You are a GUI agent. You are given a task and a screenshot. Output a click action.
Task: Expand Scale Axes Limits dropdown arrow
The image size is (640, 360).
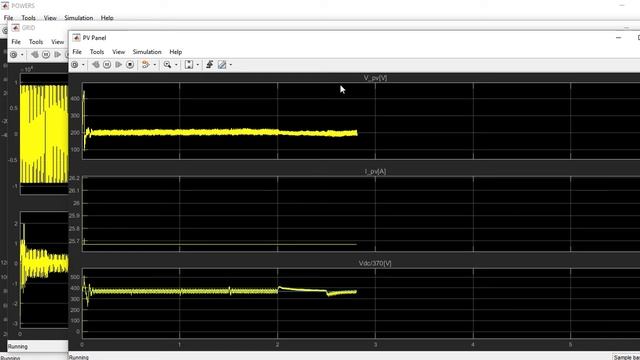[x=198, y=65]
